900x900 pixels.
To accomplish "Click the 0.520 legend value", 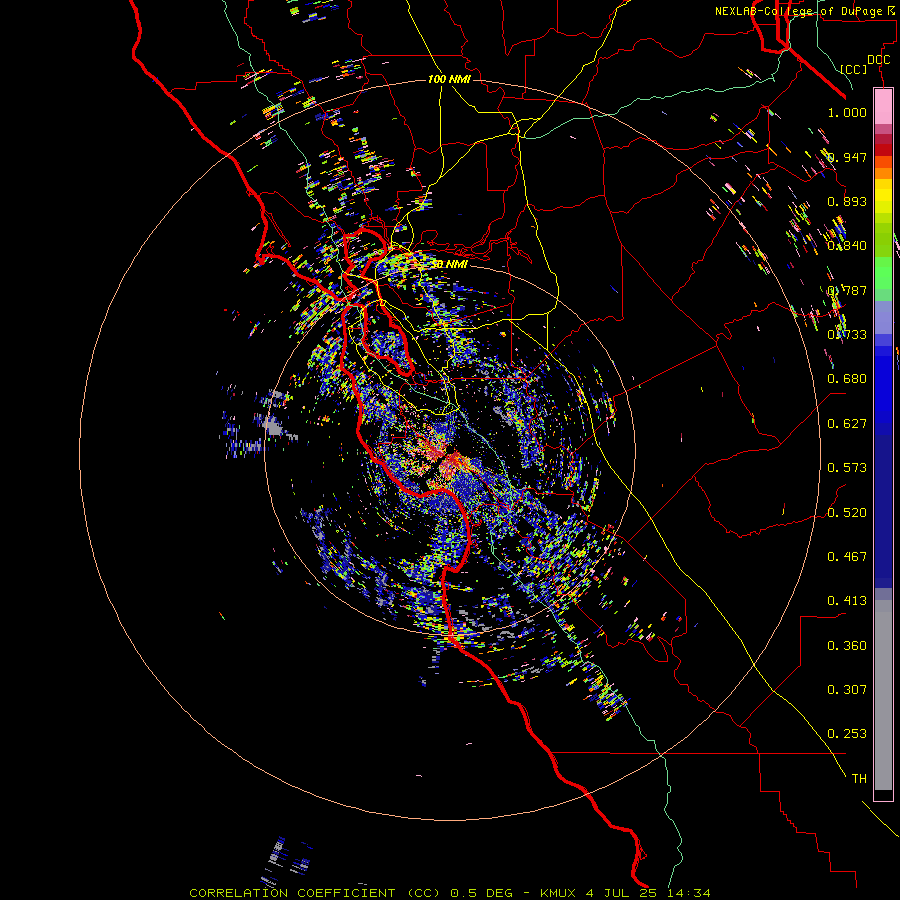I will click(x=847, y=513).
